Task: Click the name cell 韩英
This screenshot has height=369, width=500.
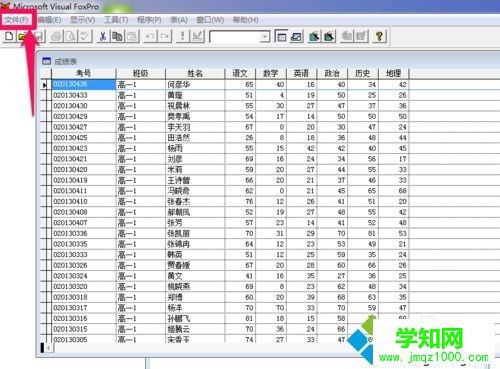Action: 195,255
